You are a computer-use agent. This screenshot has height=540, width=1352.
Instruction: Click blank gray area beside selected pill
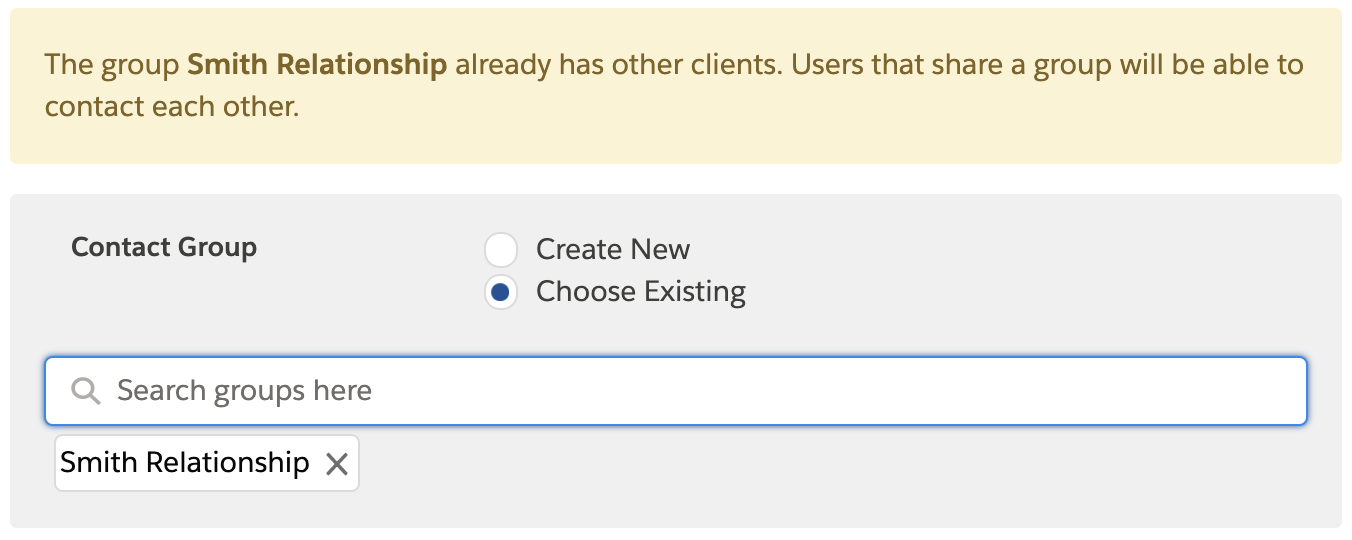point(830,464)
